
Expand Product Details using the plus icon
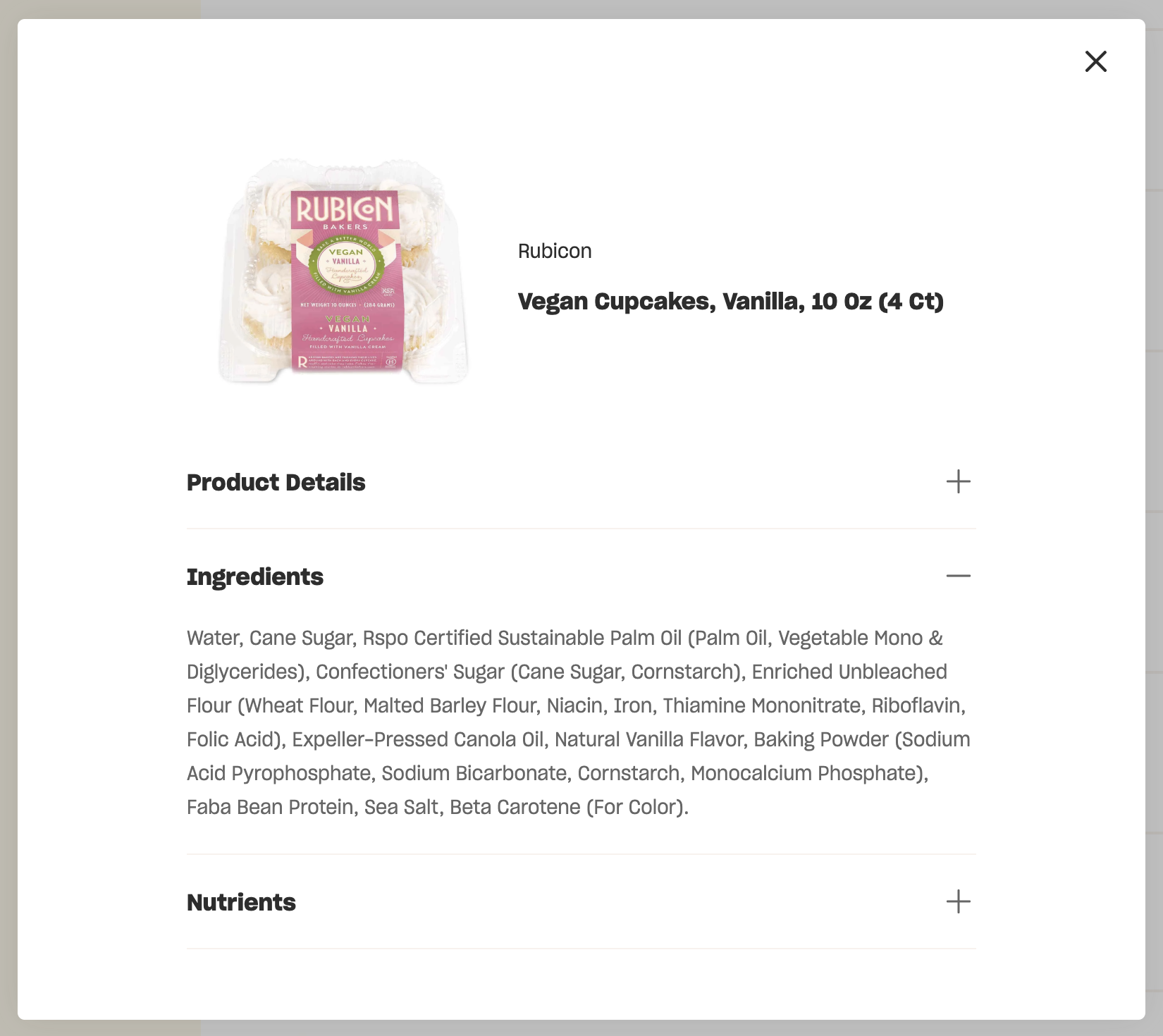tap(958, 482)
